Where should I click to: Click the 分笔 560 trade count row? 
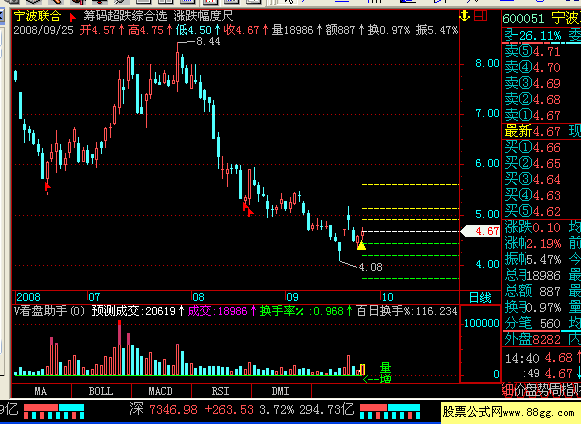532,324
